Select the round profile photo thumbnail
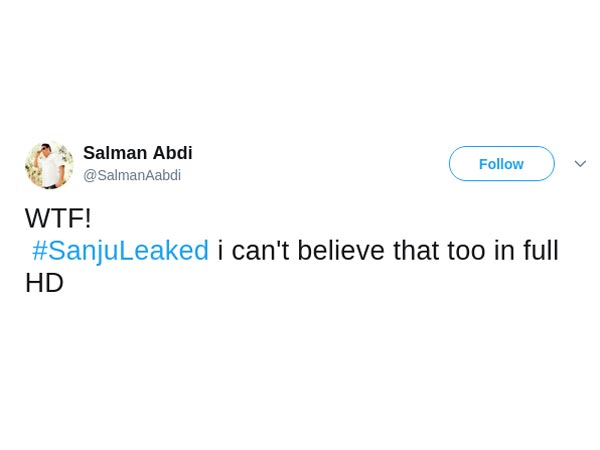The image size is (600, 450). (x=49, y=164)
